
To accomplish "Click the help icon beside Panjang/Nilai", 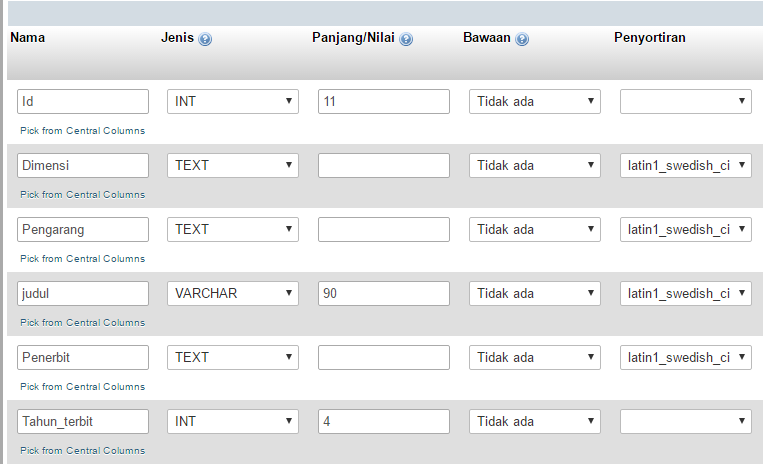I will (406, 39).
